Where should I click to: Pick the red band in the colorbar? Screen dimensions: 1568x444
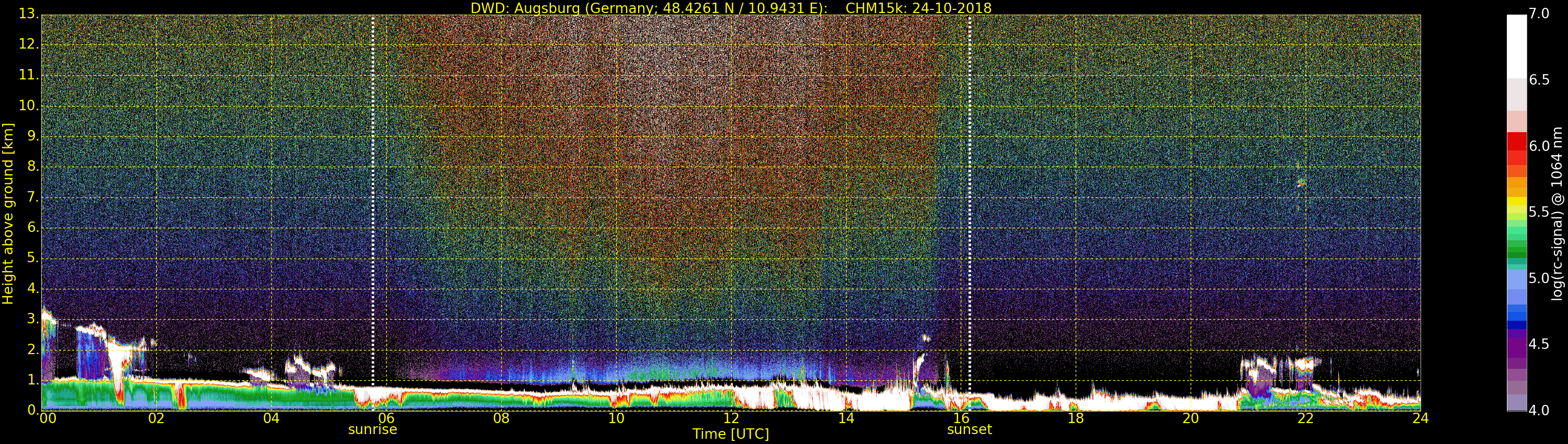pos(1516,143)
